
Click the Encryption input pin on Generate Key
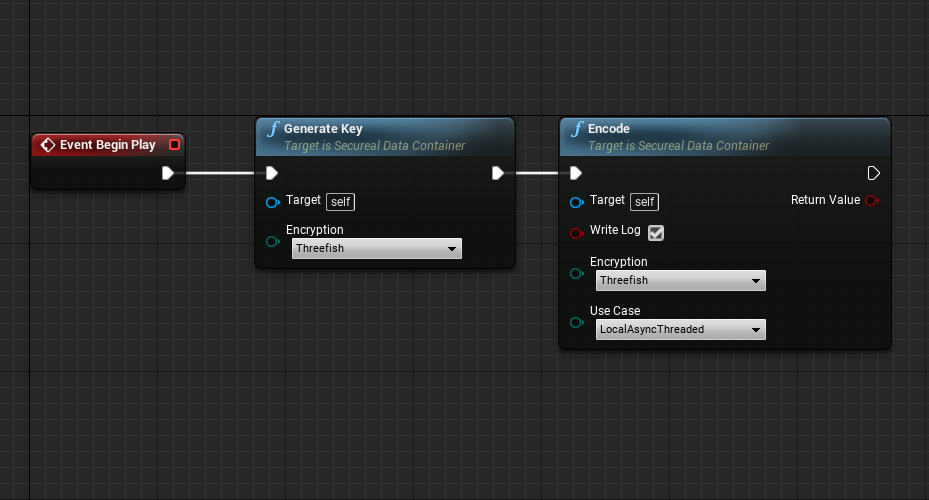click(x=272, y=242)
